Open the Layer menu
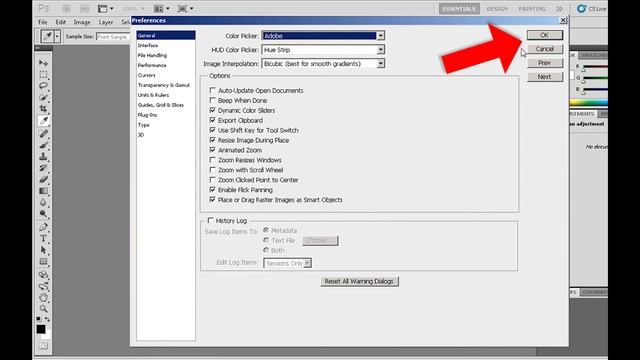 pyautogui.click(x=106, y=22)
